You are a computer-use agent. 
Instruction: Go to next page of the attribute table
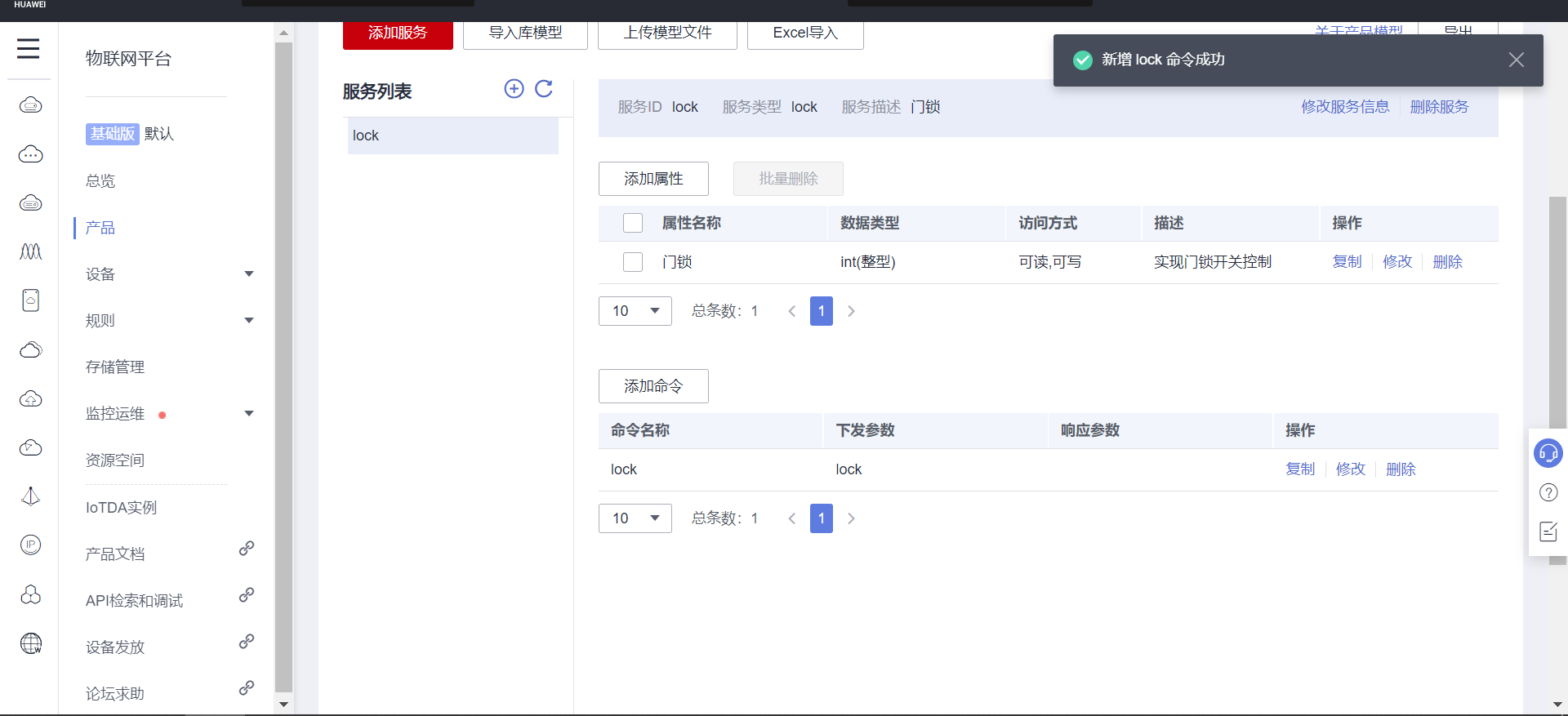pyautogui.click(x=851, y=311)
